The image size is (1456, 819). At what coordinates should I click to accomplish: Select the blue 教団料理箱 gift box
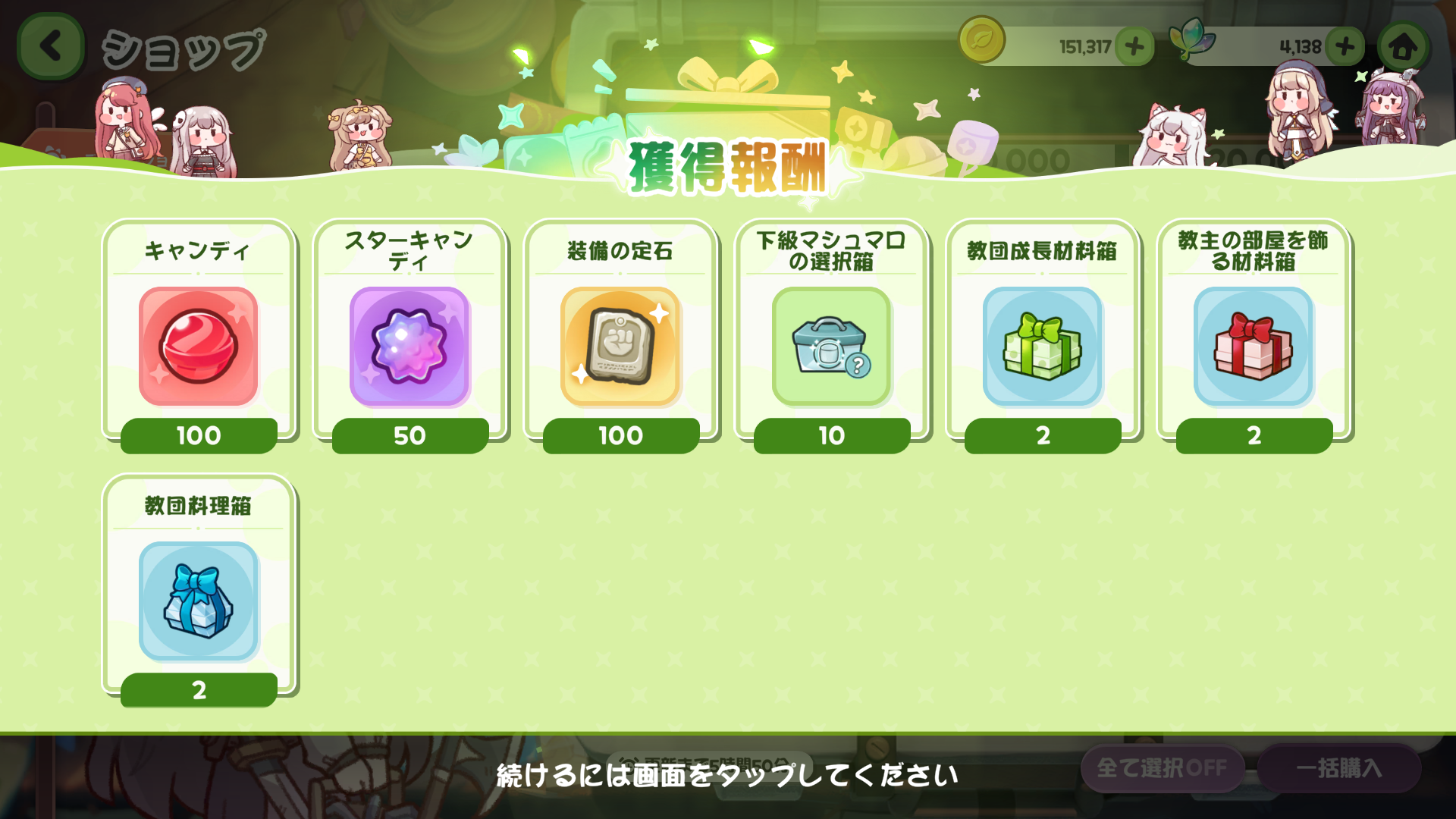(x=198, y=601)
